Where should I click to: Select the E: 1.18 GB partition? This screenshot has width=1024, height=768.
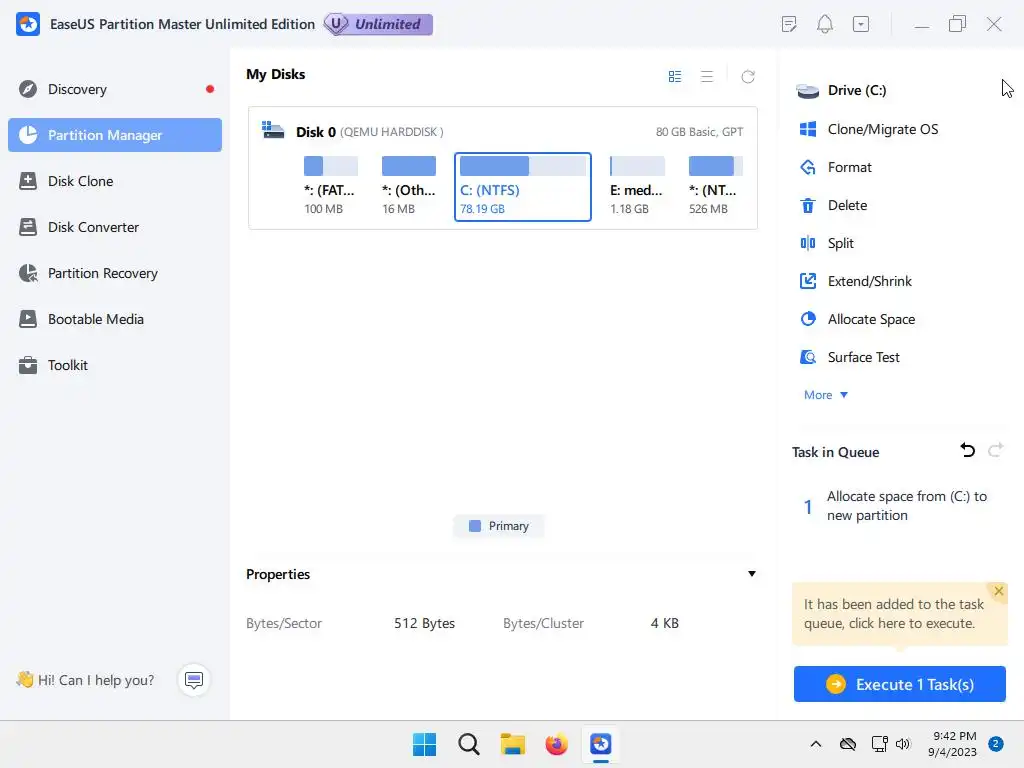point(637,186)
